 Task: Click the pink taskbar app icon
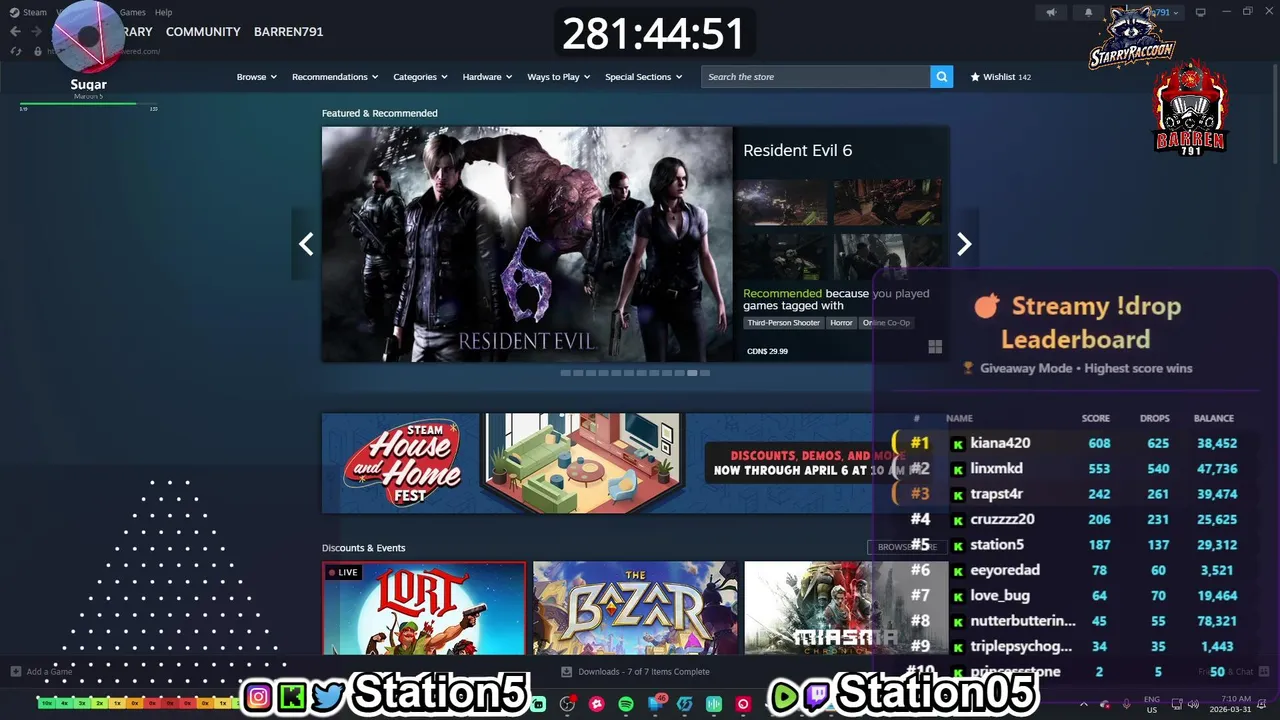point(597,704)
